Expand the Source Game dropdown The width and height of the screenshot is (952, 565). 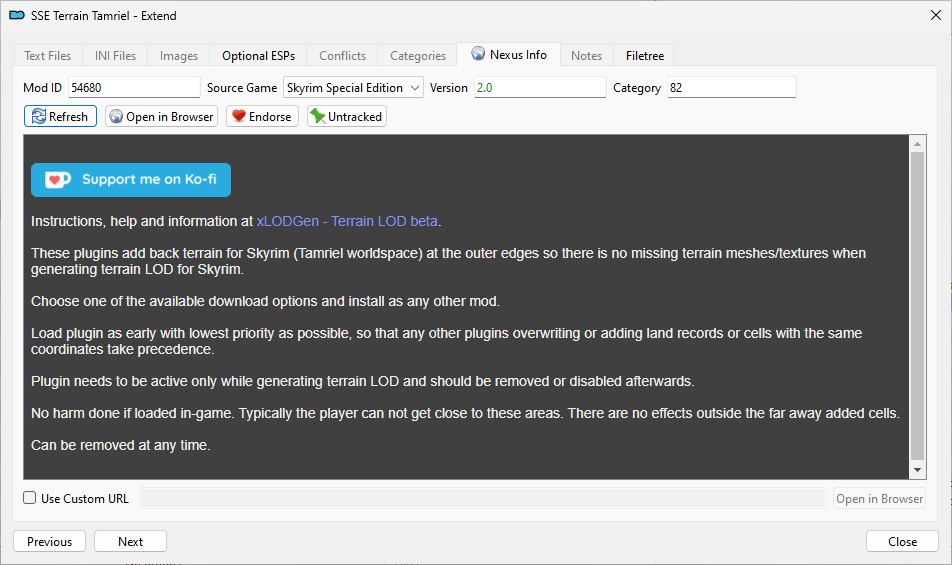click(353, 87)
